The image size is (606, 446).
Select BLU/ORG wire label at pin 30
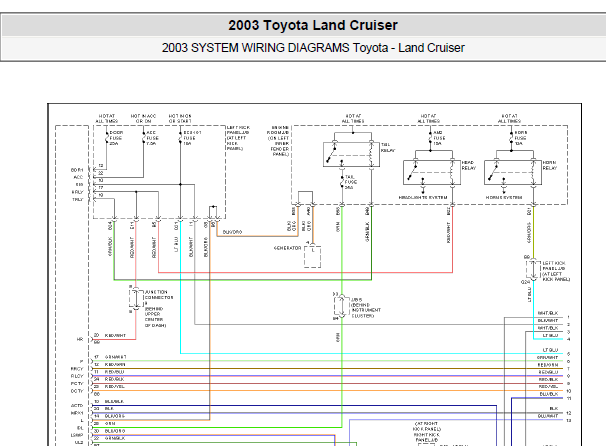click(x=115, y=431)
